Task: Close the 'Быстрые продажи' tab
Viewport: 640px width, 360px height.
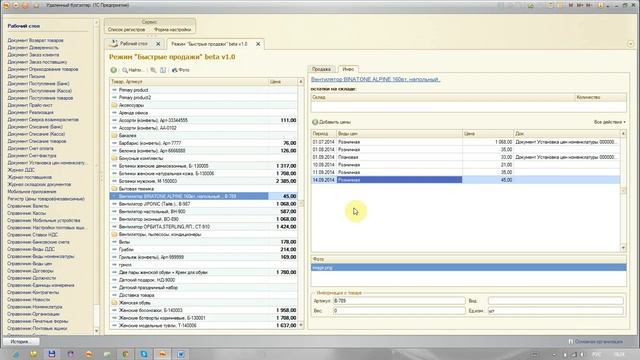Action: [258, 44]
